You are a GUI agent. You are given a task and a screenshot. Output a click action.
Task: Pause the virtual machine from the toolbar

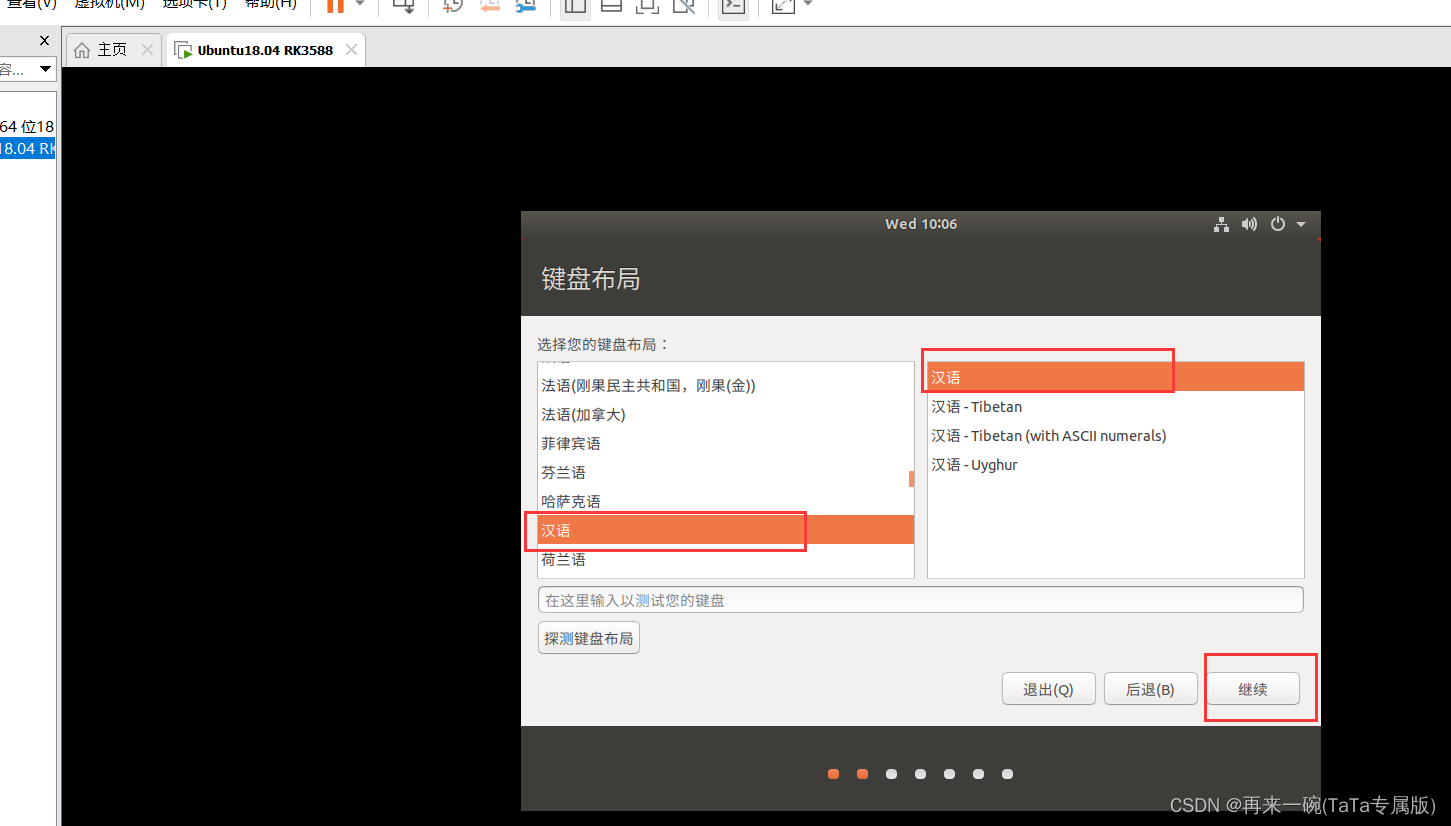pyautogui.click(x=335, y=6)
